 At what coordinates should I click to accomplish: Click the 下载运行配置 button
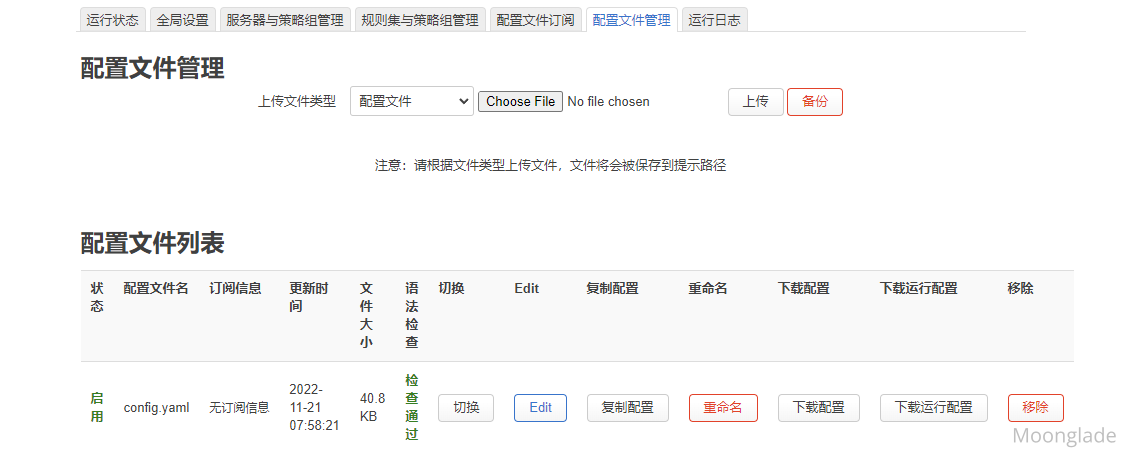click(933, 408)
